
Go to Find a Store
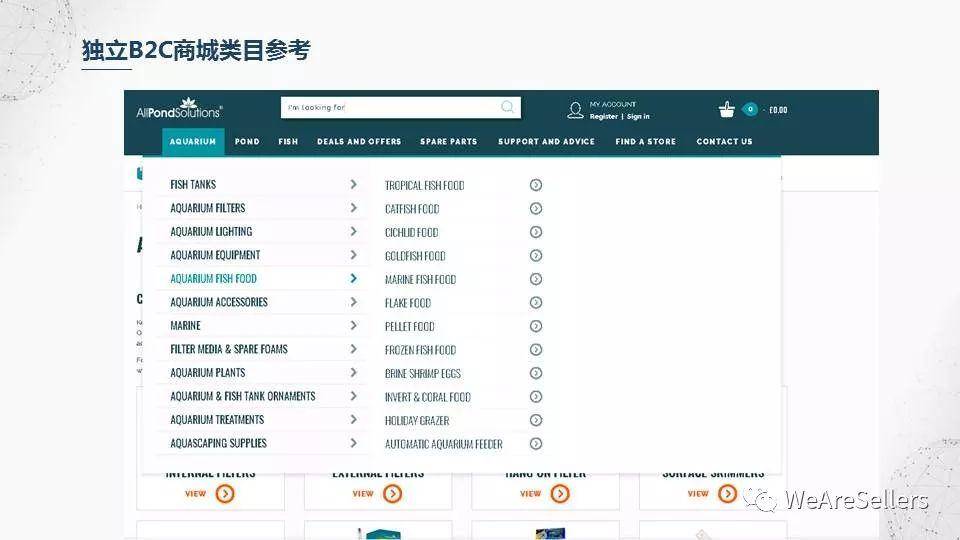pyautogui.click(x=646, y=141)
